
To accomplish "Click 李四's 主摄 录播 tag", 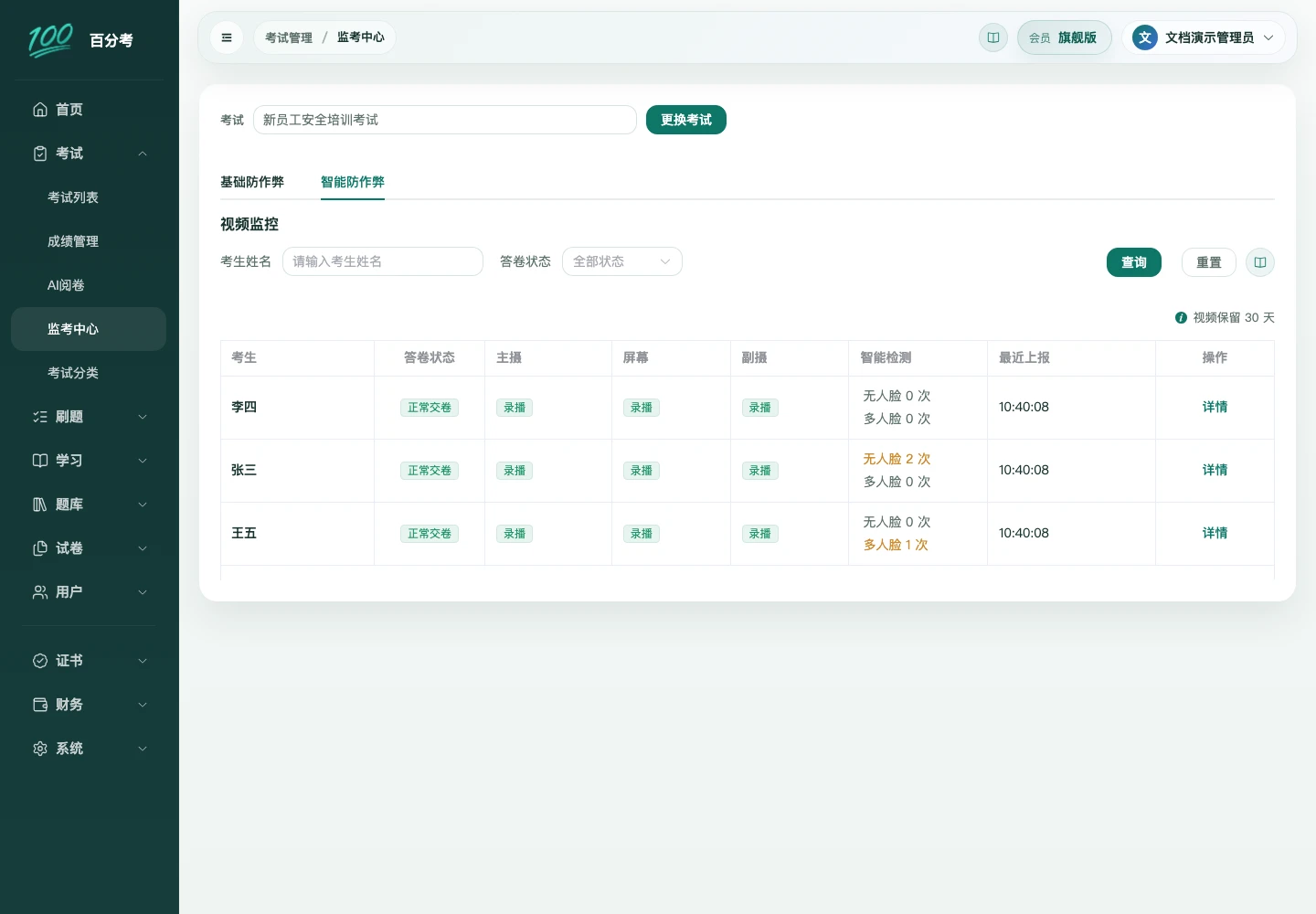I will click(x=515, y=408).
